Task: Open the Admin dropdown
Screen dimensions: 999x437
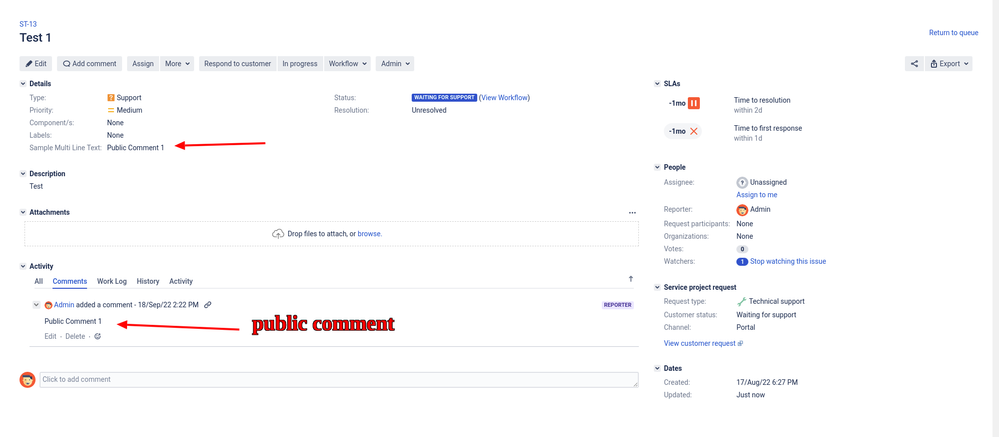Action: [395, 64]
